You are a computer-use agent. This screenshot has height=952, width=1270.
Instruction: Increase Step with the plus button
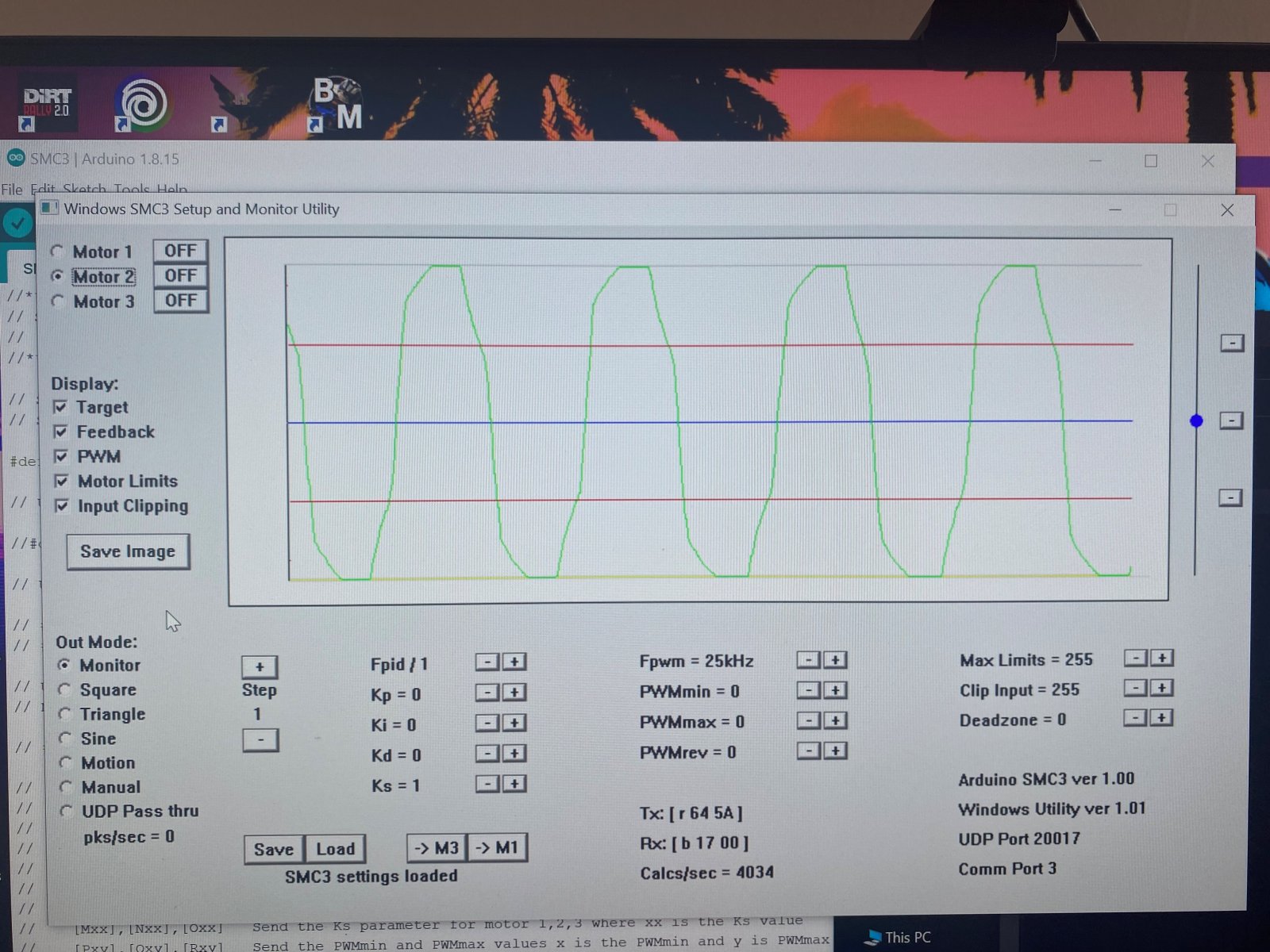[x=260, y=666]
